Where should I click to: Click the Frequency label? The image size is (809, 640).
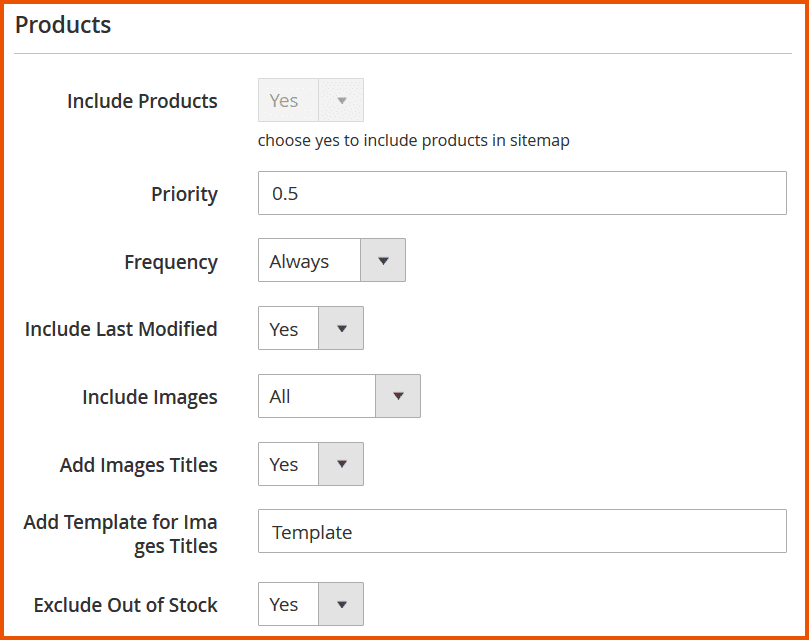(x=171, y=261)
